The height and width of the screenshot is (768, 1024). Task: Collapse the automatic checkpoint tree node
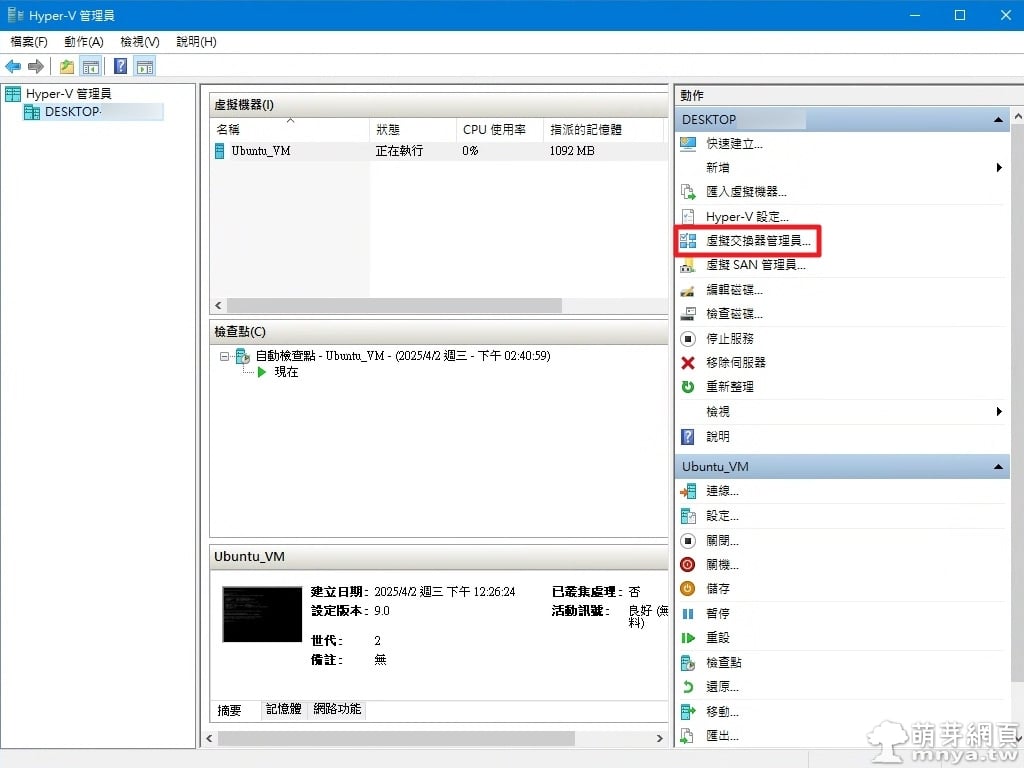225,356
